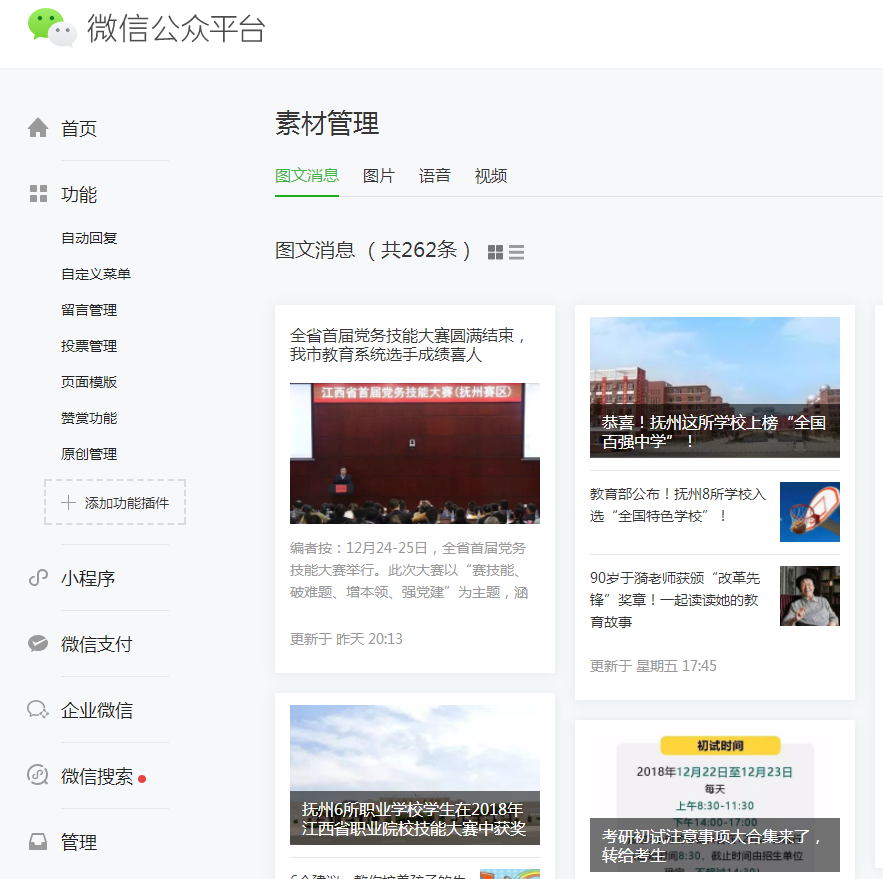Open the 全国百强中学 school cover image
This screenshot has width=883, height=879.
click(x=715, y=387)
